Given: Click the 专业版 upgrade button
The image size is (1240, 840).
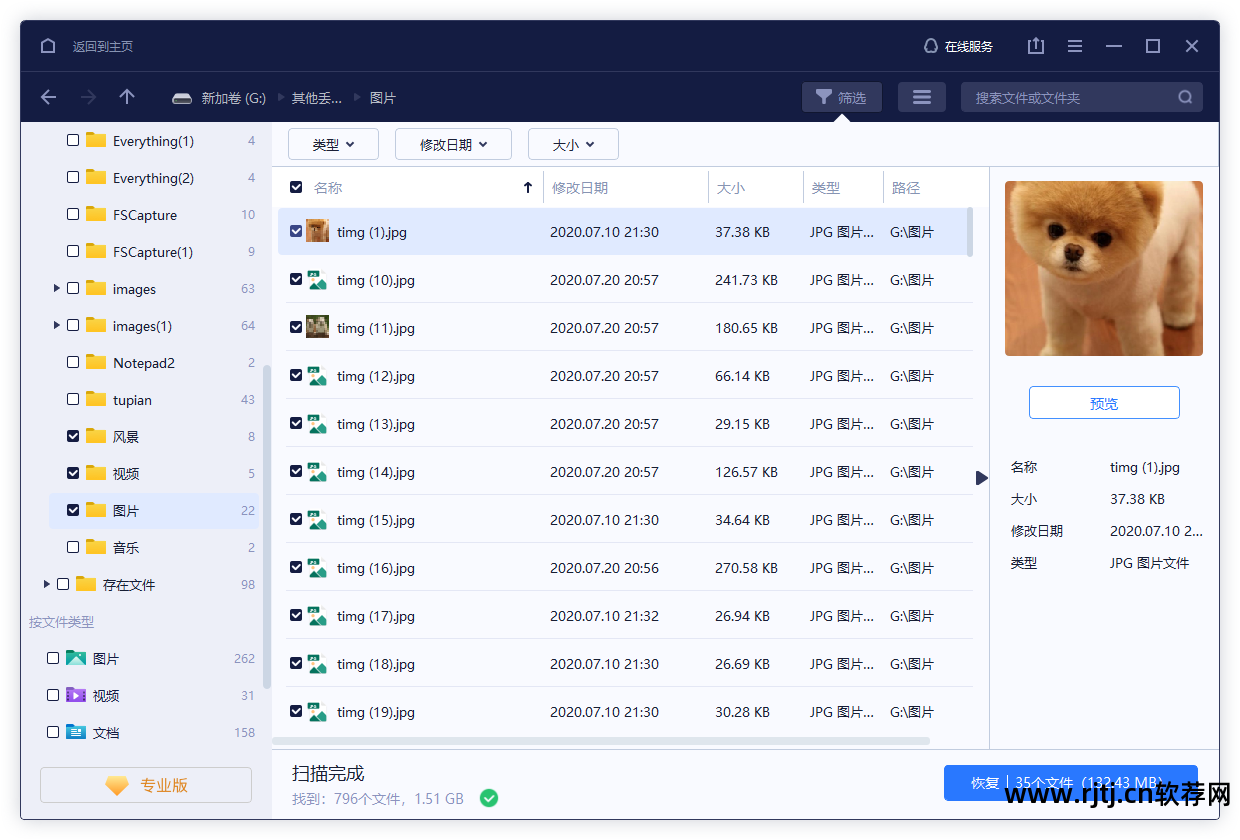Looking at the screenshot, I should (146, 785).
